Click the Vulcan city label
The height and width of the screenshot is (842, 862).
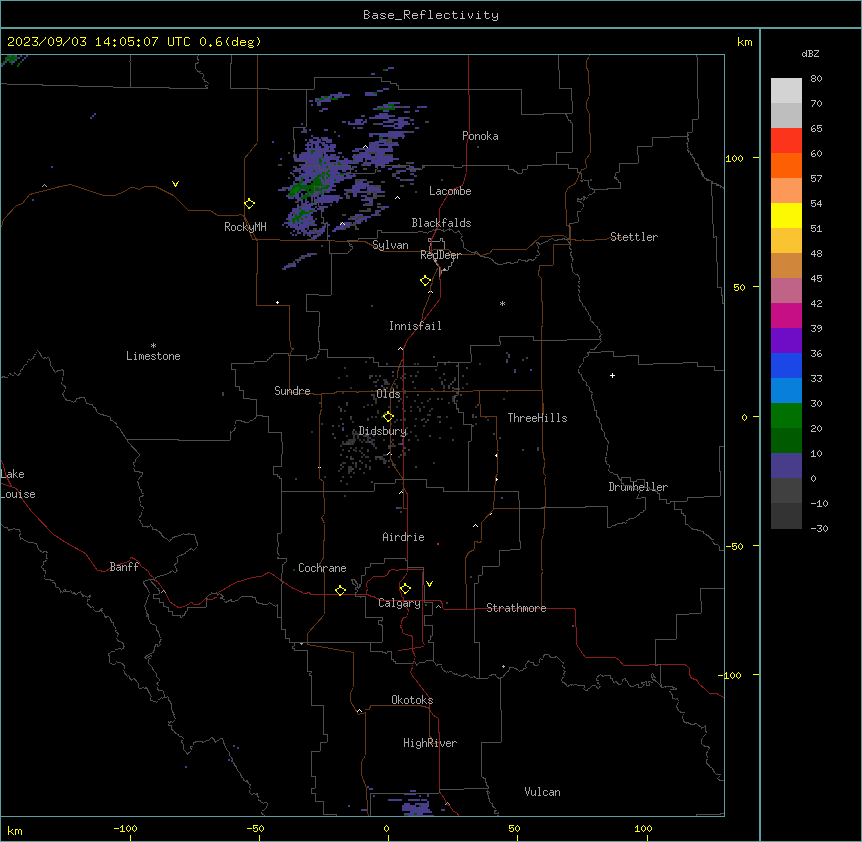point(542,792)
